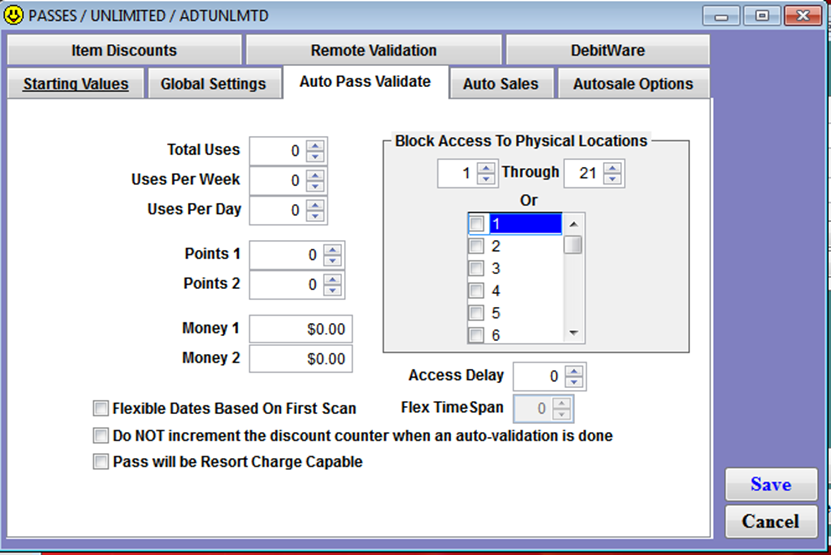Check location 3 in the block list
Viewport: 831px width, 555px height.
click(476, 268)
